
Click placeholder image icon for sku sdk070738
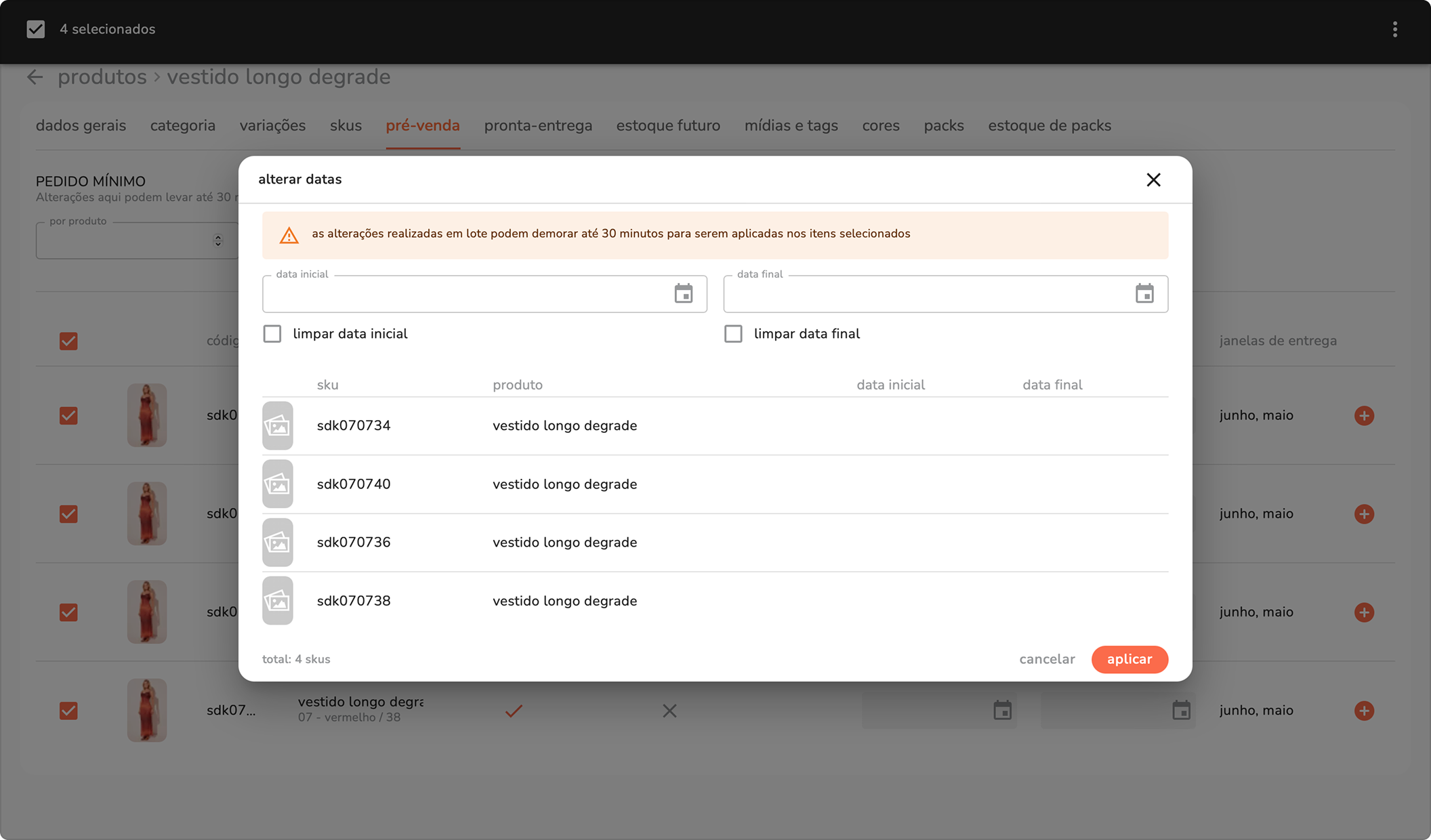[278, 601]
